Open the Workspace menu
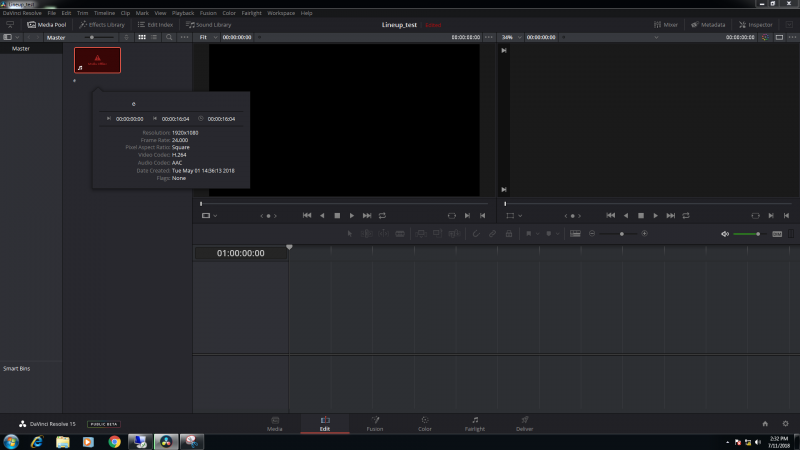Image resolution: width=800 pixels, height=450 pixels. [281, 13]
